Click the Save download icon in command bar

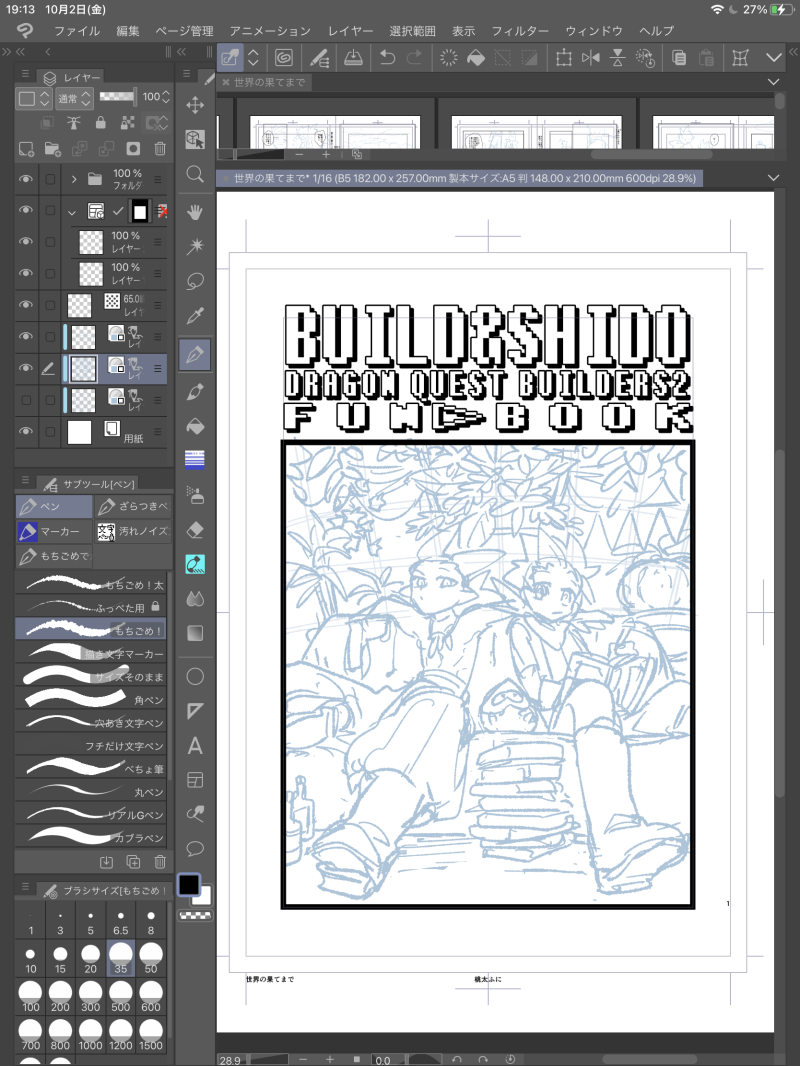tap(353, 57)
